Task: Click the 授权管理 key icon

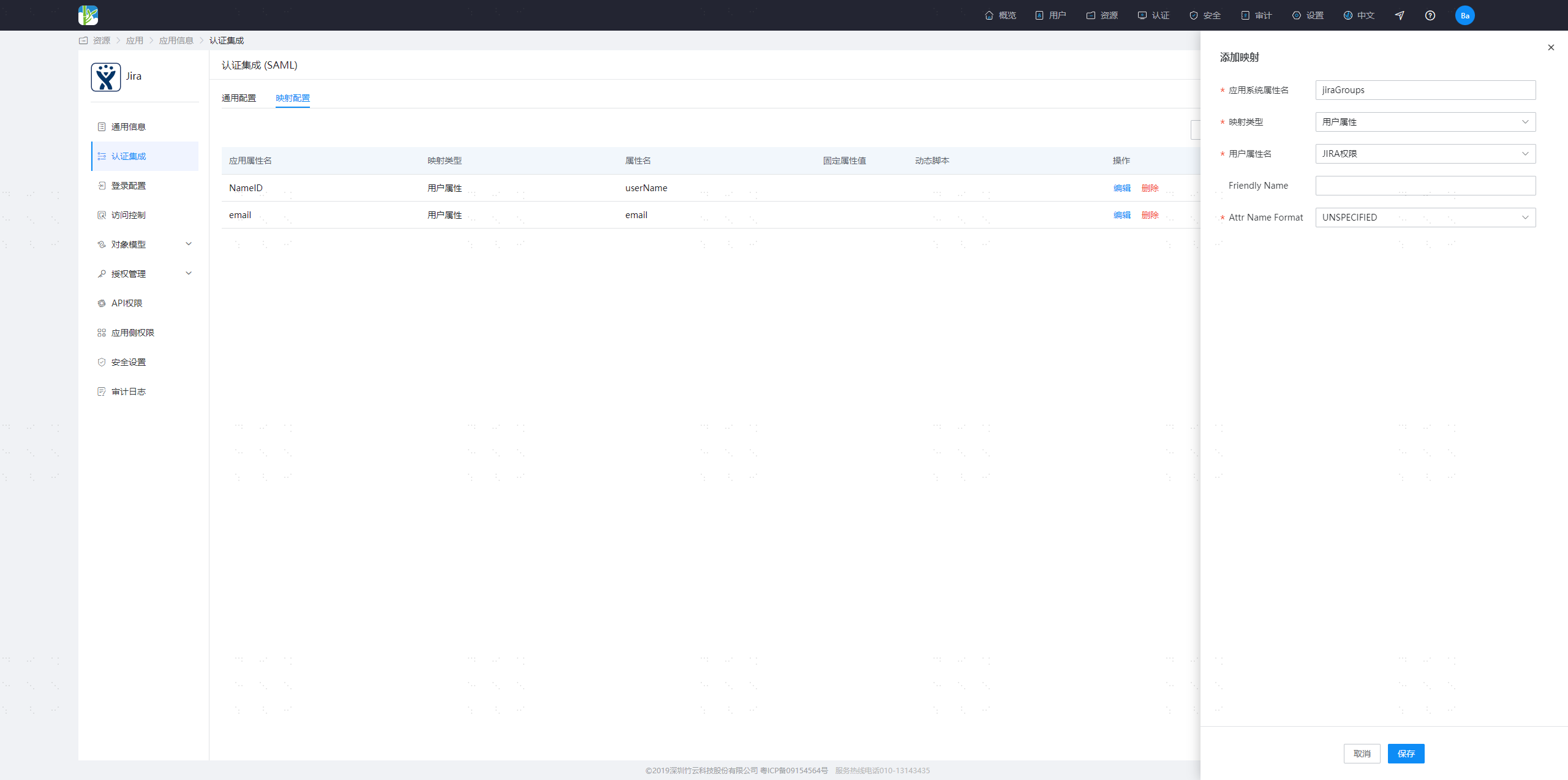Action: [102, 274]
